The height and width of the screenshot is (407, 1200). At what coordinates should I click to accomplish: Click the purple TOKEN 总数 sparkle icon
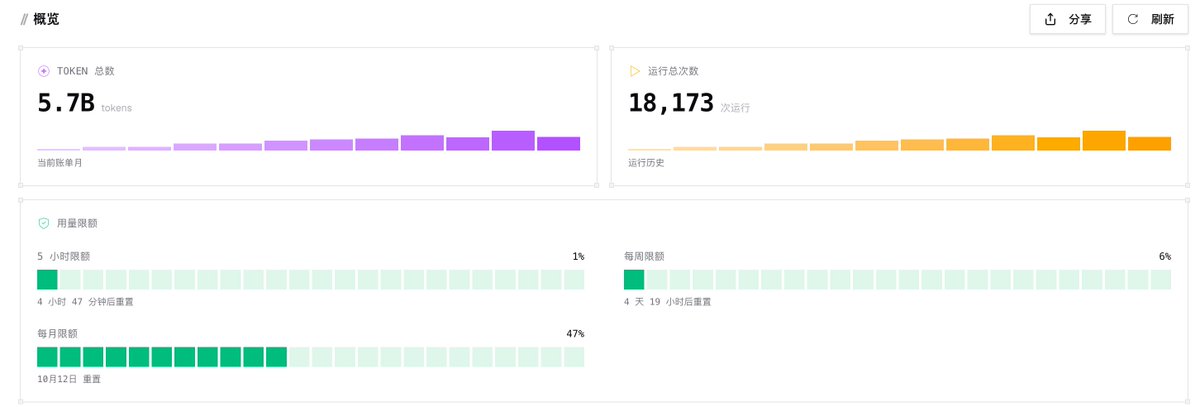[43, 71]
